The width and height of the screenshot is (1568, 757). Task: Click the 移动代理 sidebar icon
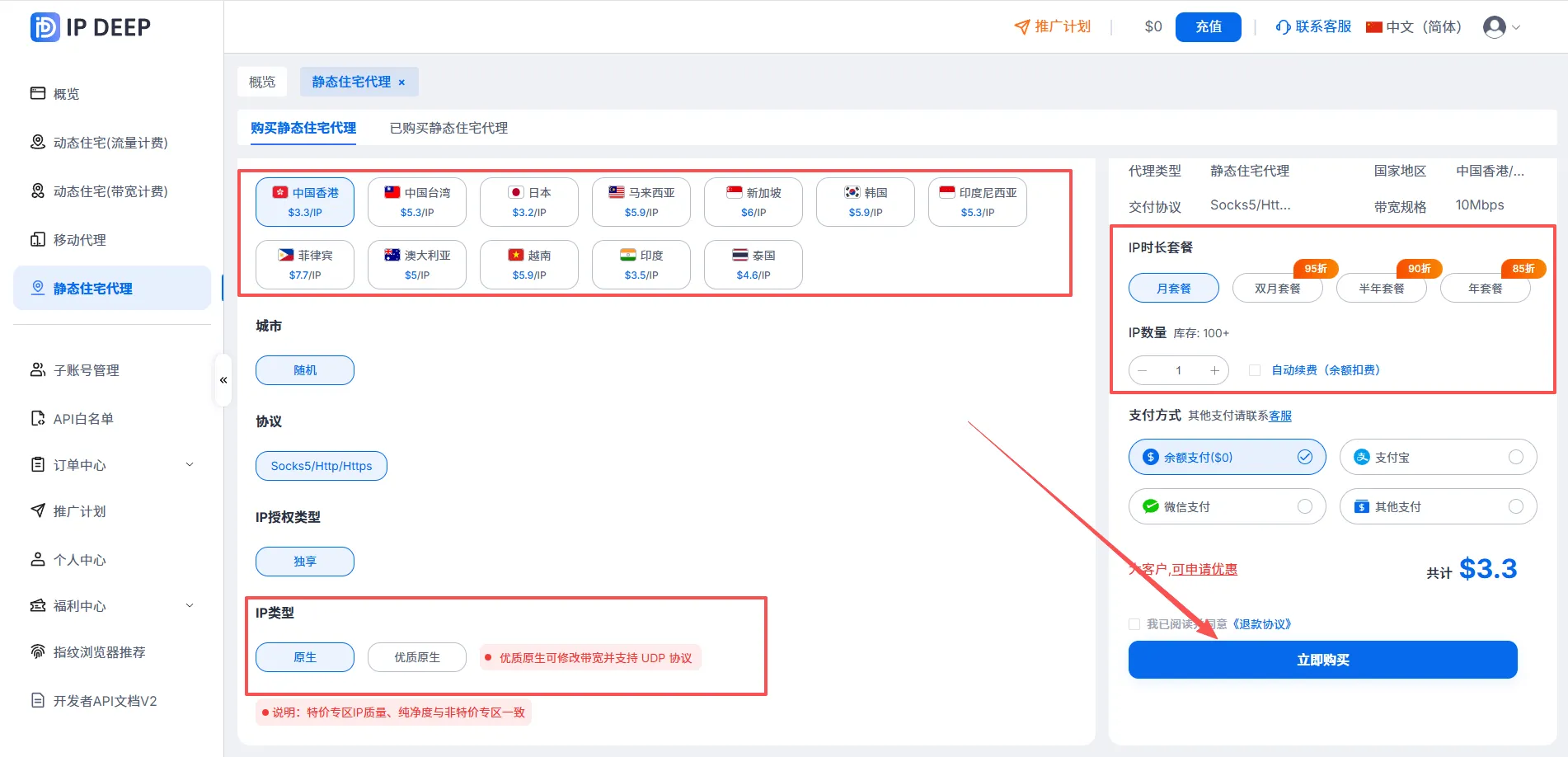(x=38, y=239)
